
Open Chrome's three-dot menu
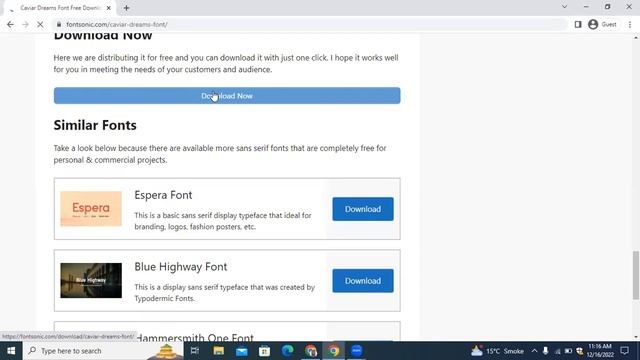(630, 24)
